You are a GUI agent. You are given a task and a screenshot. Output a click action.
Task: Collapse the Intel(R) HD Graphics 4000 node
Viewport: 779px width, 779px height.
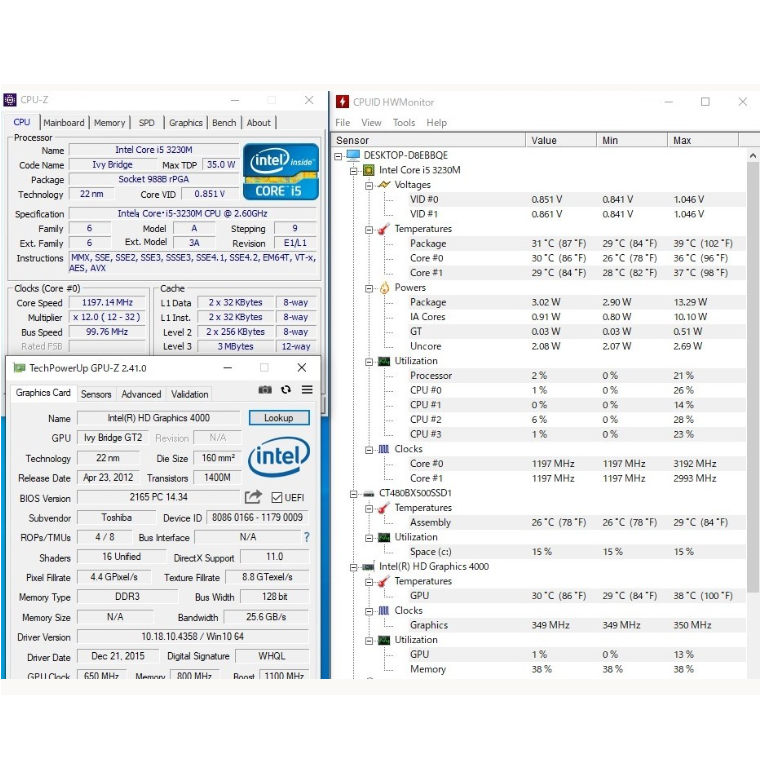355,566
